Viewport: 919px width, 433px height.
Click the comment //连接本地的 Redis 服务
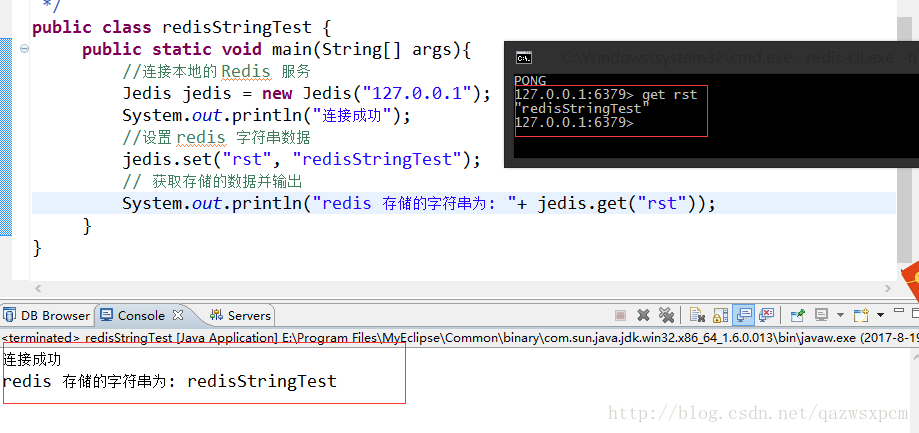pos(216,71)
